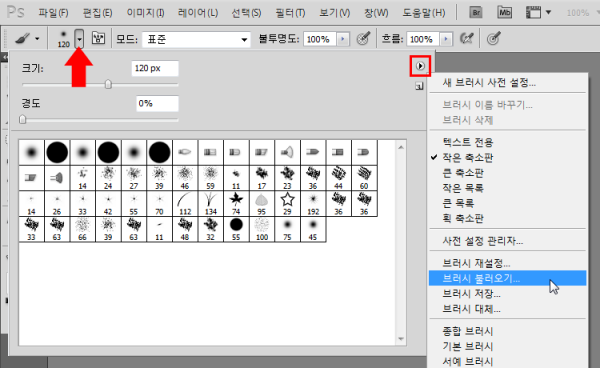
Task: Load 서예 브러시 set
Action: click(x=507, y=361)
